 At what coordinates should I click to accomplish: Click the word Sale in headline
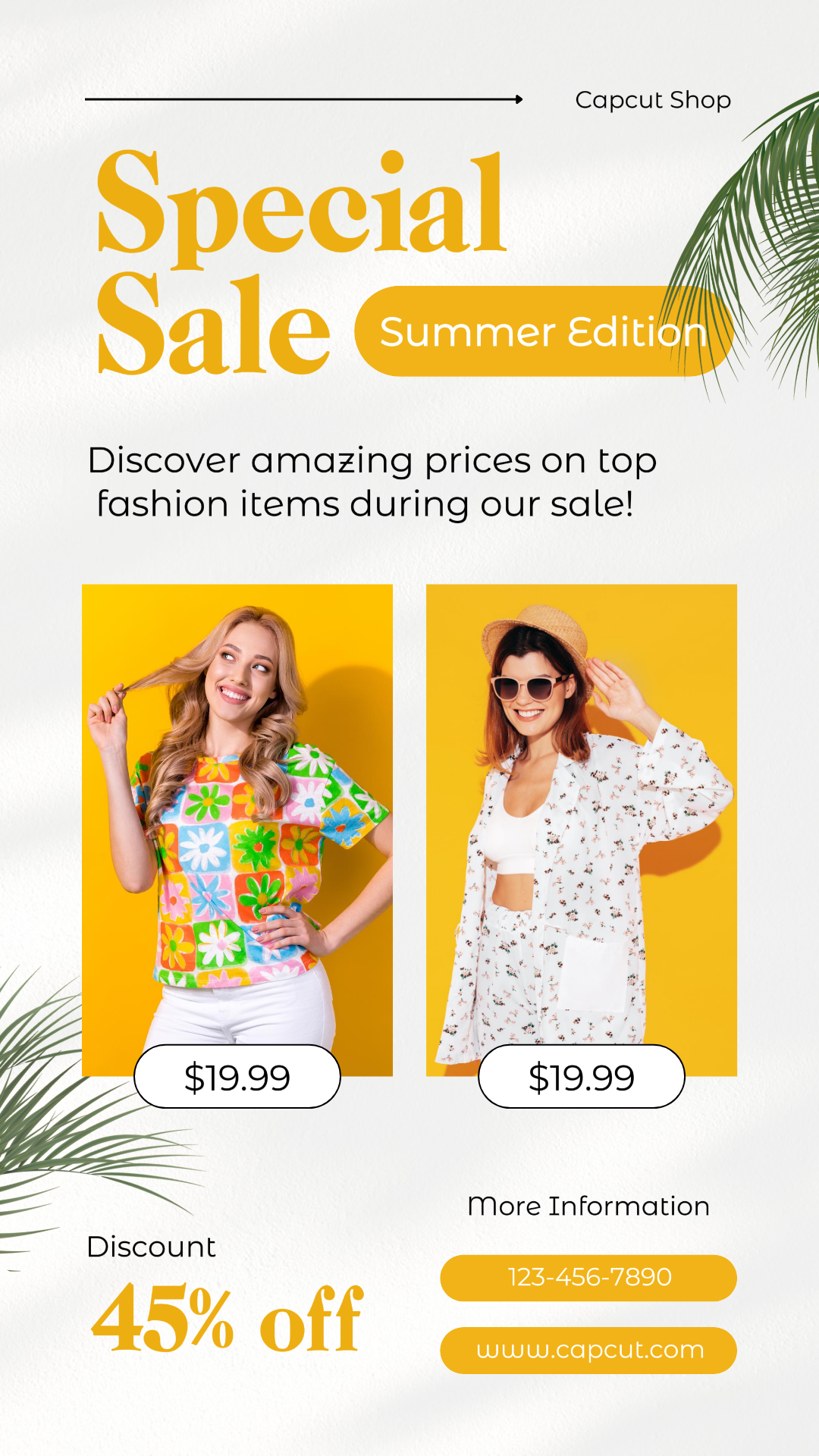pyautogui.click(x=214, y=325)
